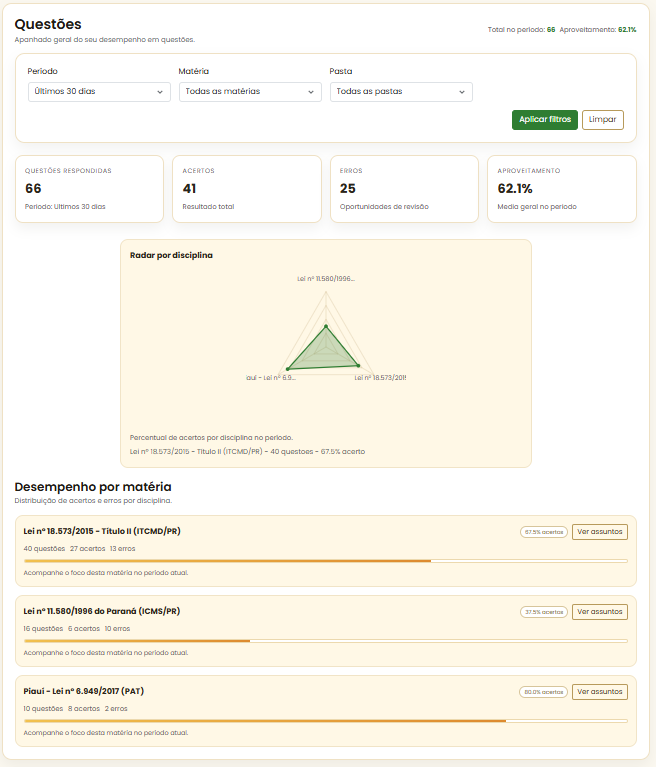Select the Acertos stat card showing 41
Image resolution: width=656 pixels, height=767 pixels.
click(246, 188)
